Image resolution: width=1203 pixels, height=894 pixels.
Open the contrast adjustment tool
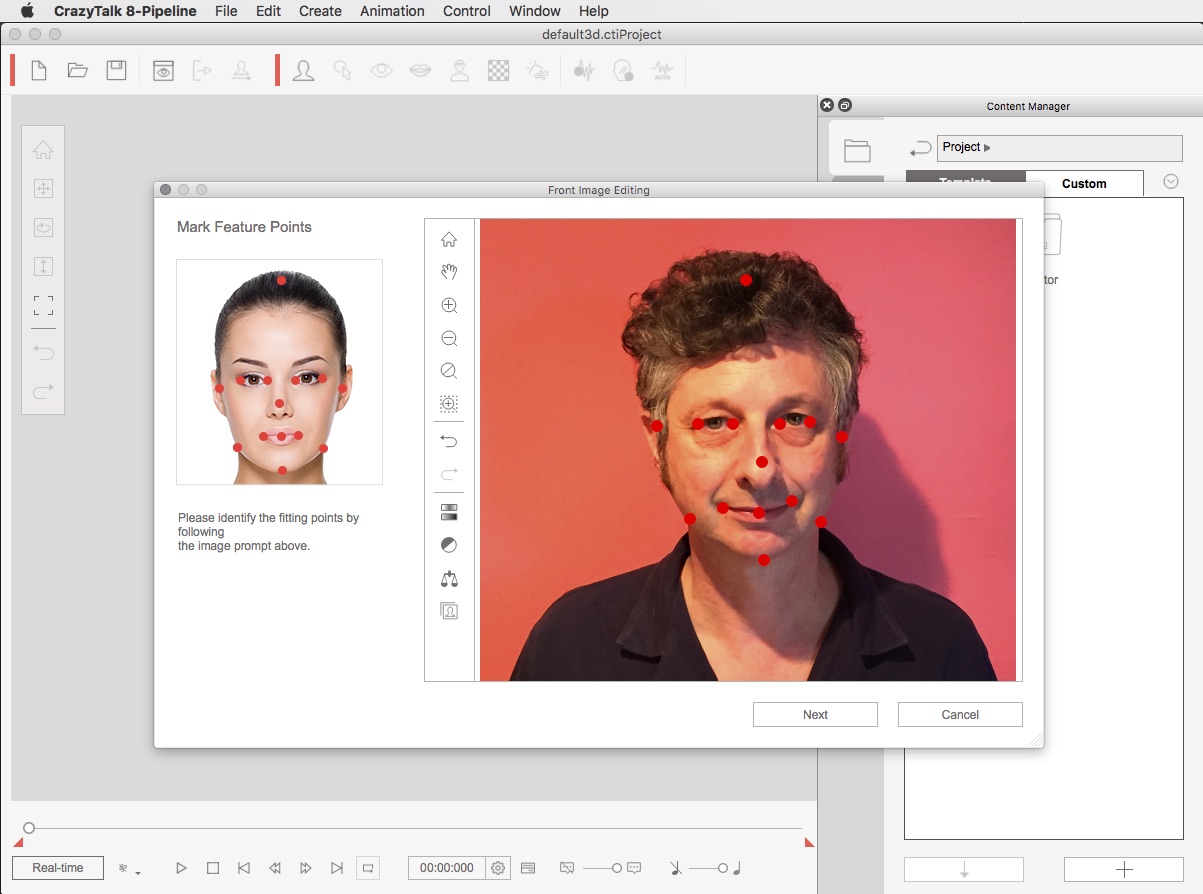[449, 545]
